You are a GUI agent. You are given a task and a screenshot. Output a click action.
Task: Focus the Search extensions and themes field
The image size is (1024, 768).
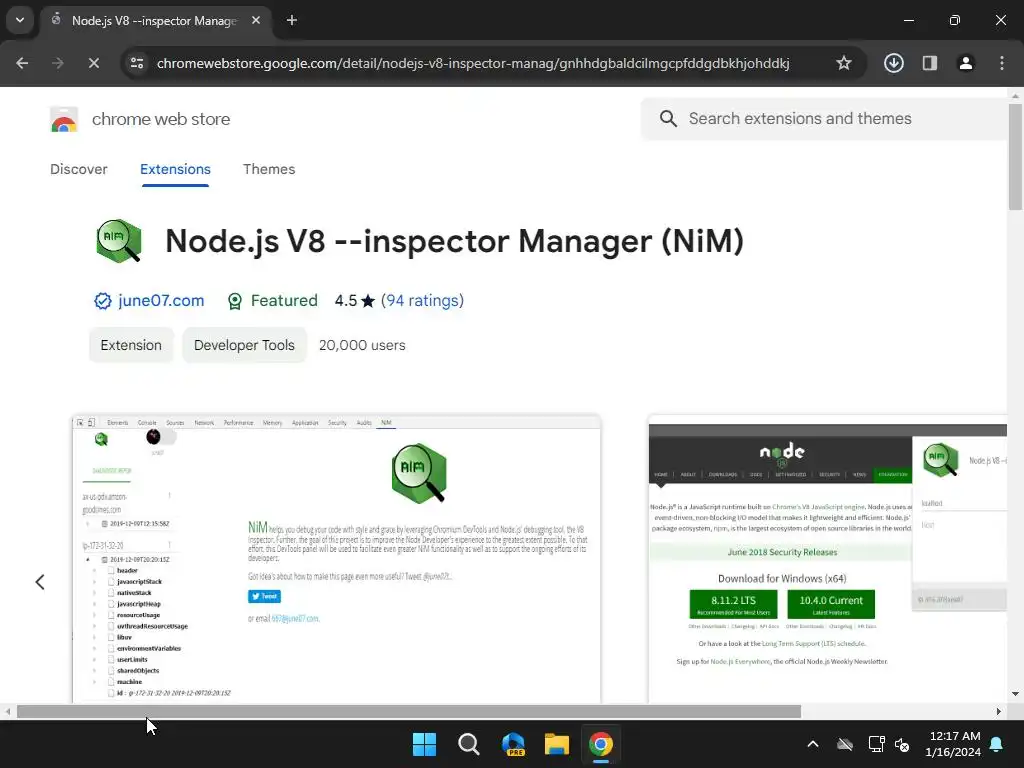point(824,119)
